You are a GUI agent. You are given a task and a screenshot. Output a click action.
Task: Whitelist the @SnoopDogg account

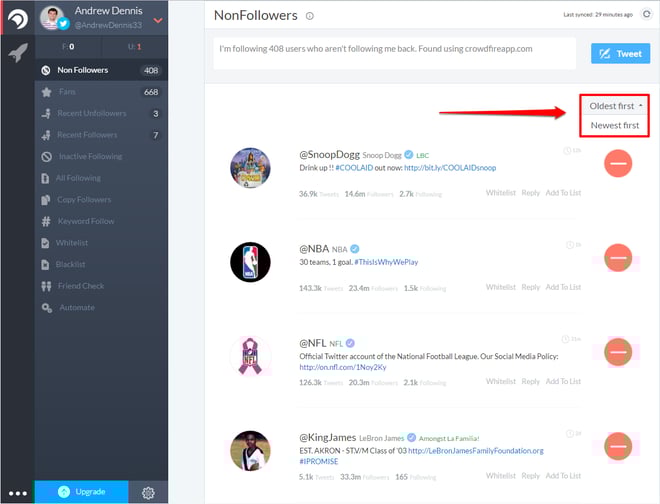pos(500,193)
